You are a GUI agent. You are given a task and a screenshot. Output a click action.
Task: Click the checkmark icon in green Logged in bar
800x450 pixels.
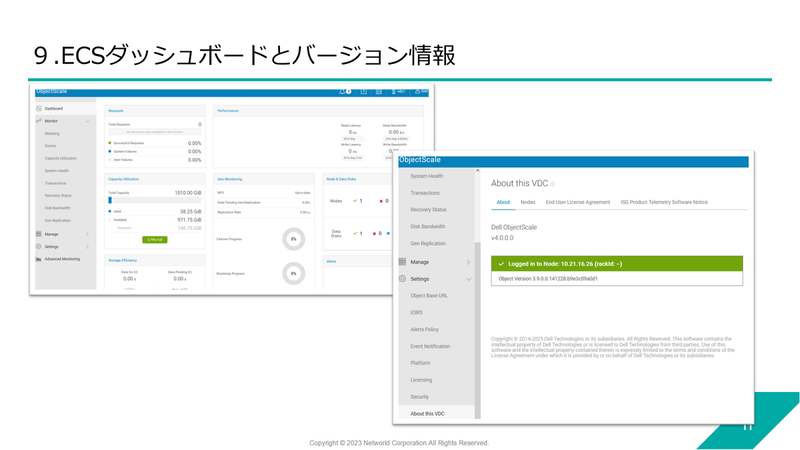click(501, 264)
